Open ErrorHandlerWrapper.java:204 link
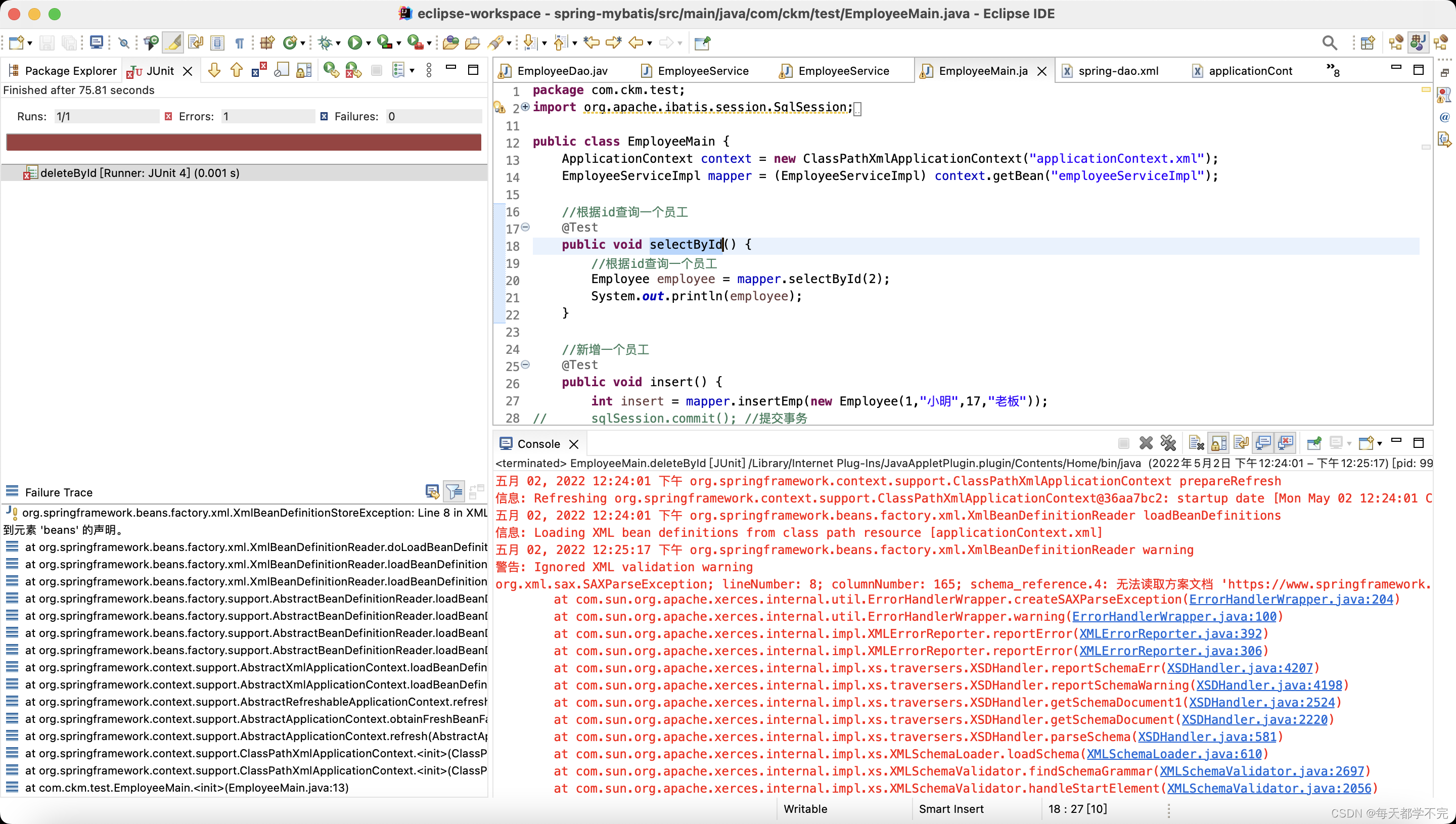 pos(1291,600)
